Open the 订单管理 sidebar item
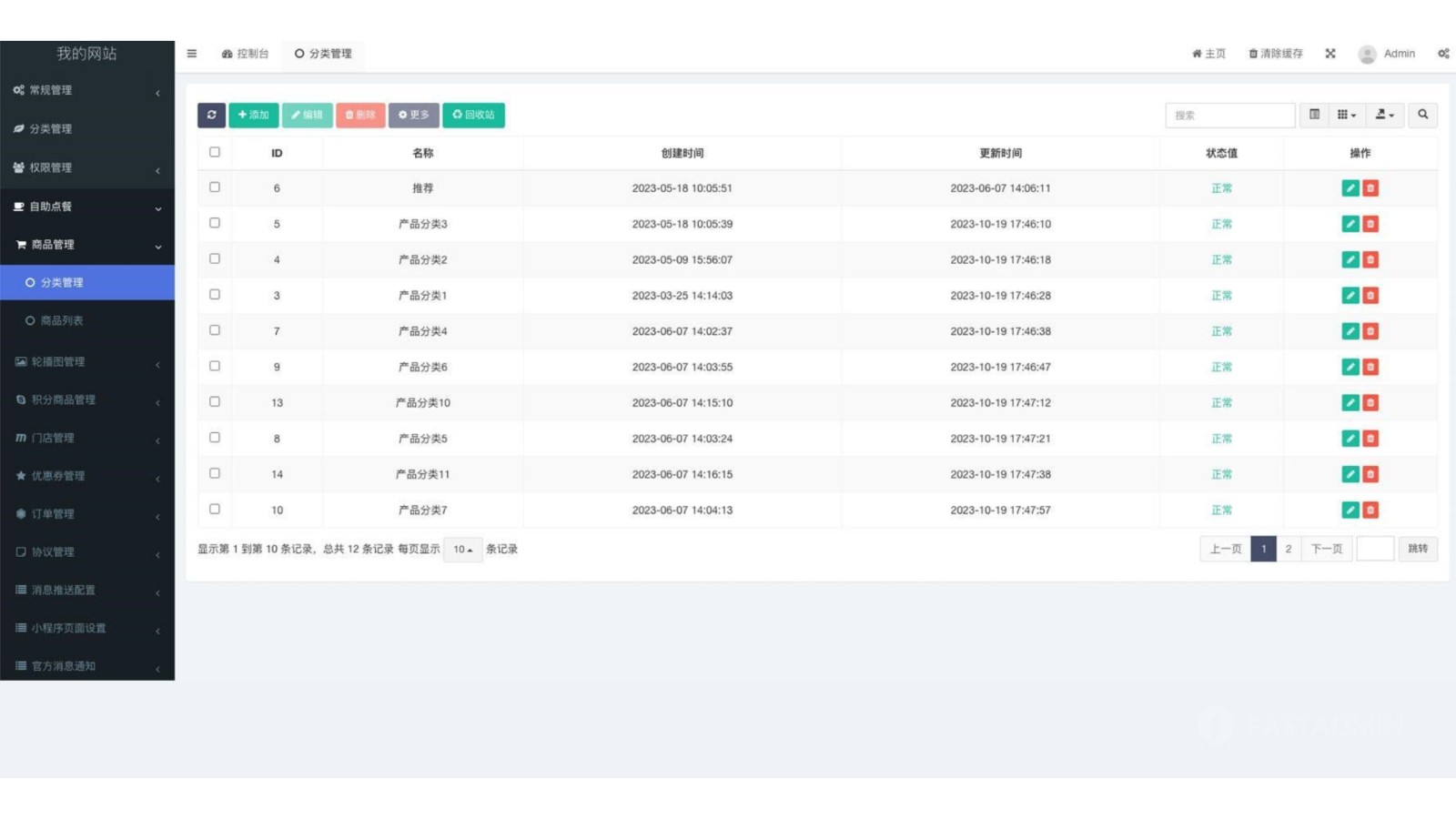 coord(87,514)
